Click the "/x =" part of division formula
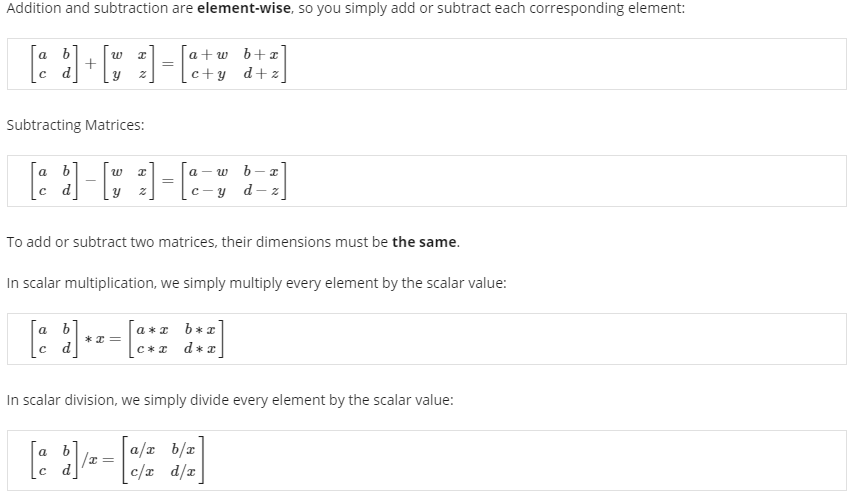Screen dimensions: 858x495 tap(95, 456)
